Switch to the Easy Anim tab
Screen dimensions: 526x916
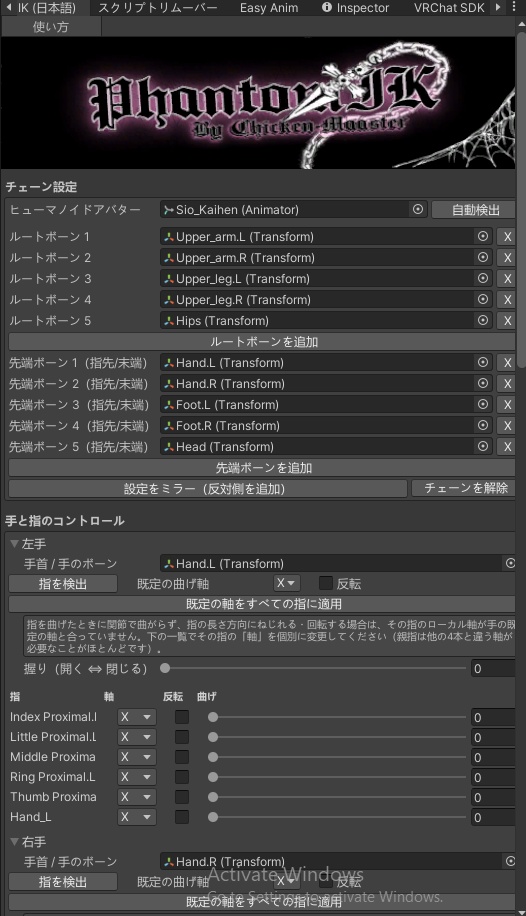(x=269, y=8)
